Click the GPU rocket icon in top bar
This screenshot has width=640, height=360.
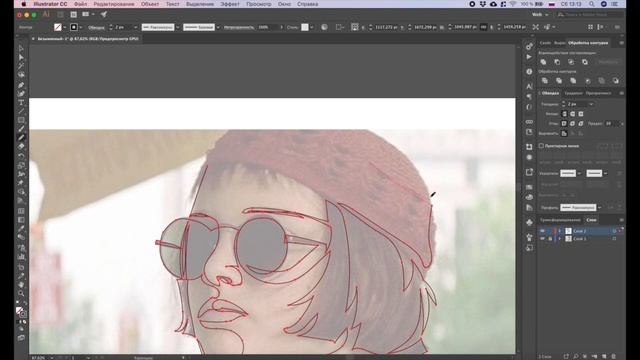pyautogui.click(x=104, y=15)
